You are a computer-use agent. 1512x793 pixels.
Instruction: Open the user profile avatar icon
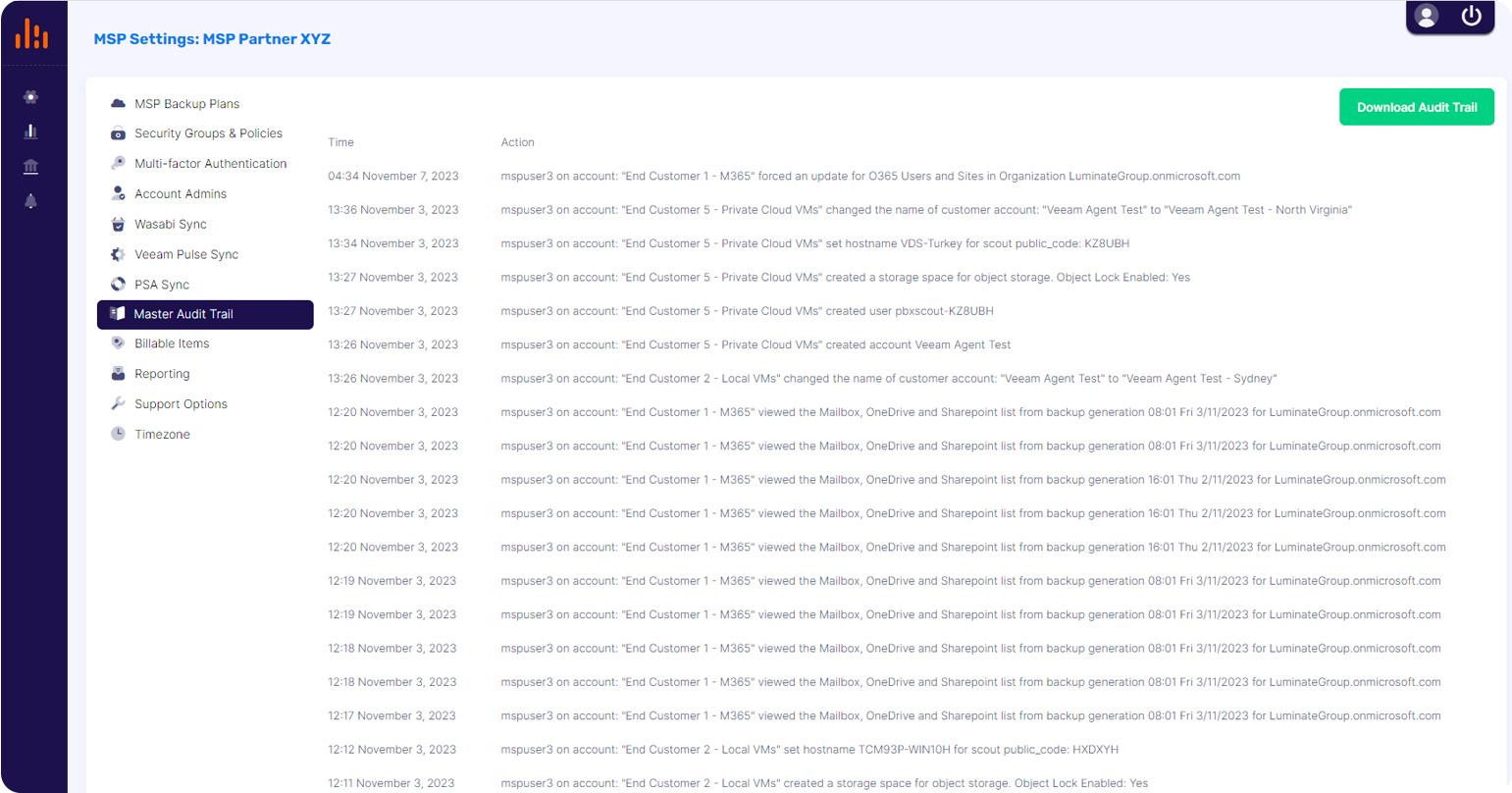[x=1427, y=17]
